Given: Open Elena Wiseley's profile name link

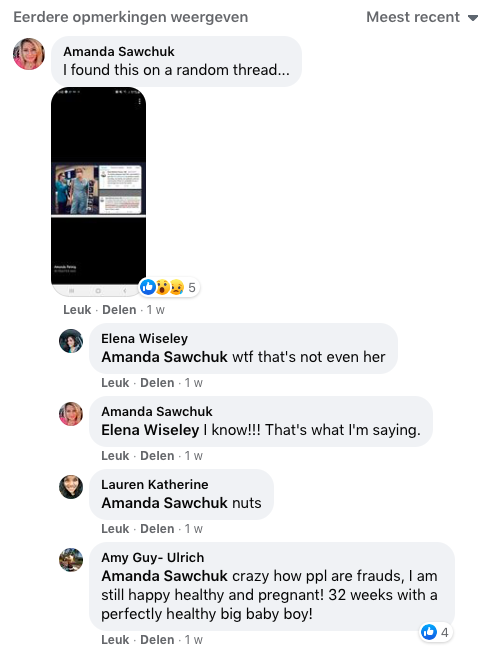Looking at the screenshot, I should 144,339.
